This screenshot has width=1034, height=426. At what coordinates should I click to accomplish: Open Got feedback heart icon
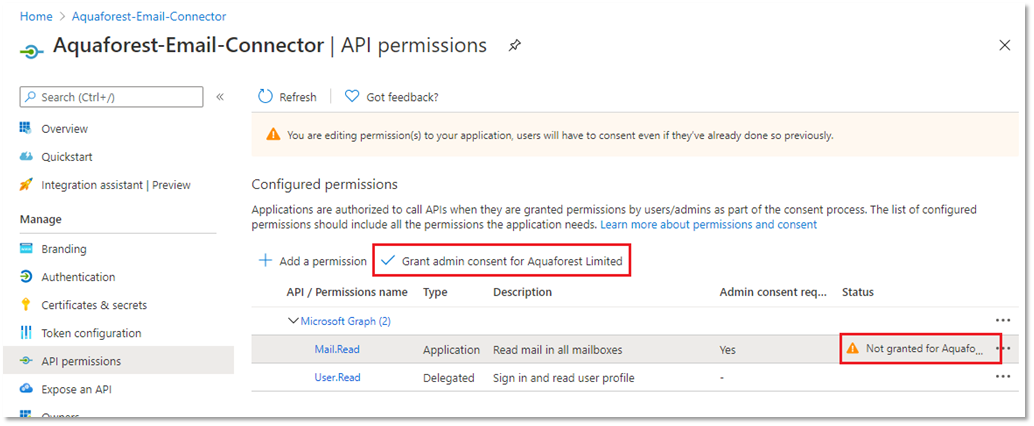(x=352, y=97)
